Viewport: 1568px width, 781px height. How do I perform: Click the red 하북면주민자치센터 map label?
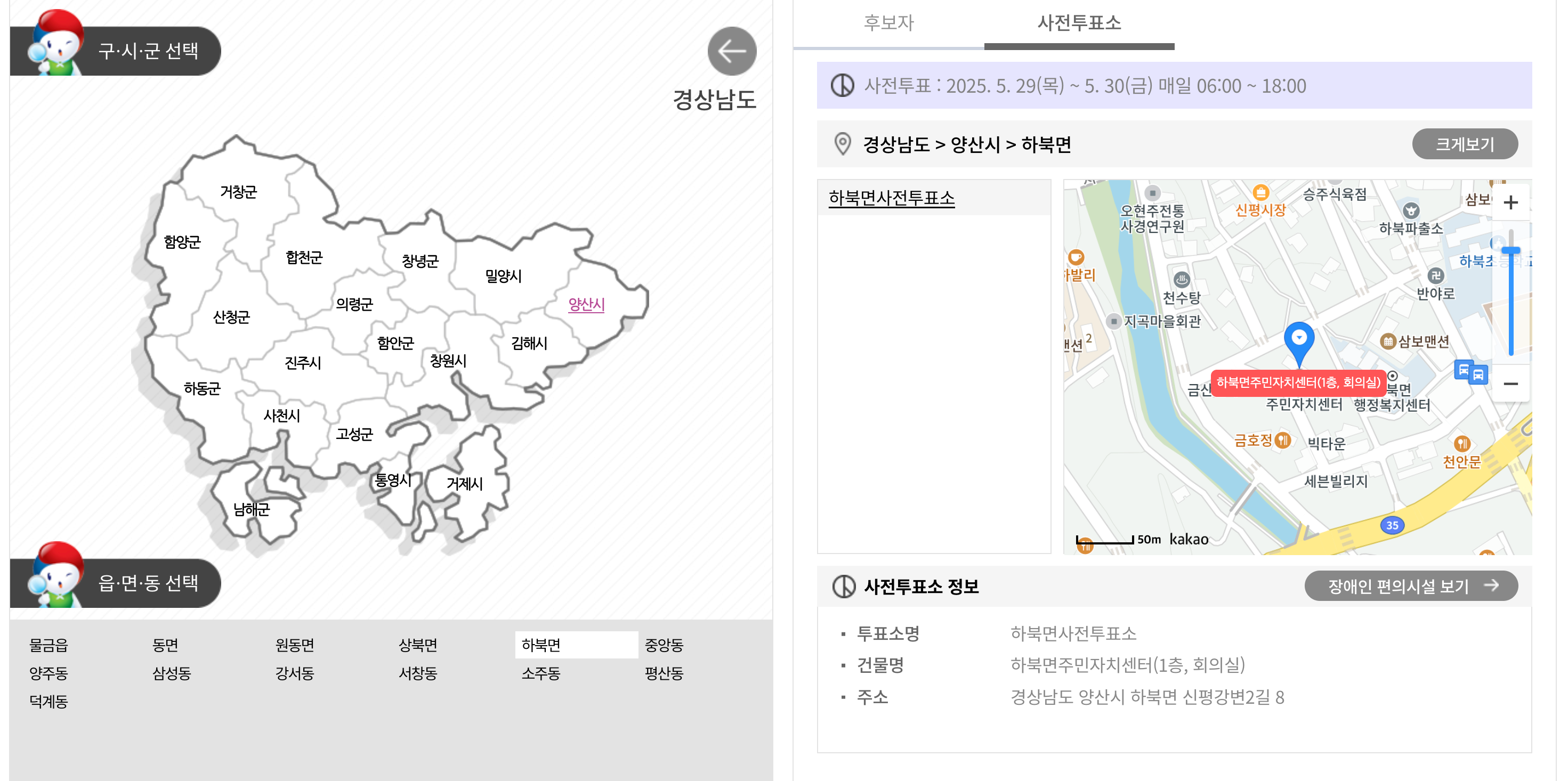pyautogui.click(x=1298, y=383)
